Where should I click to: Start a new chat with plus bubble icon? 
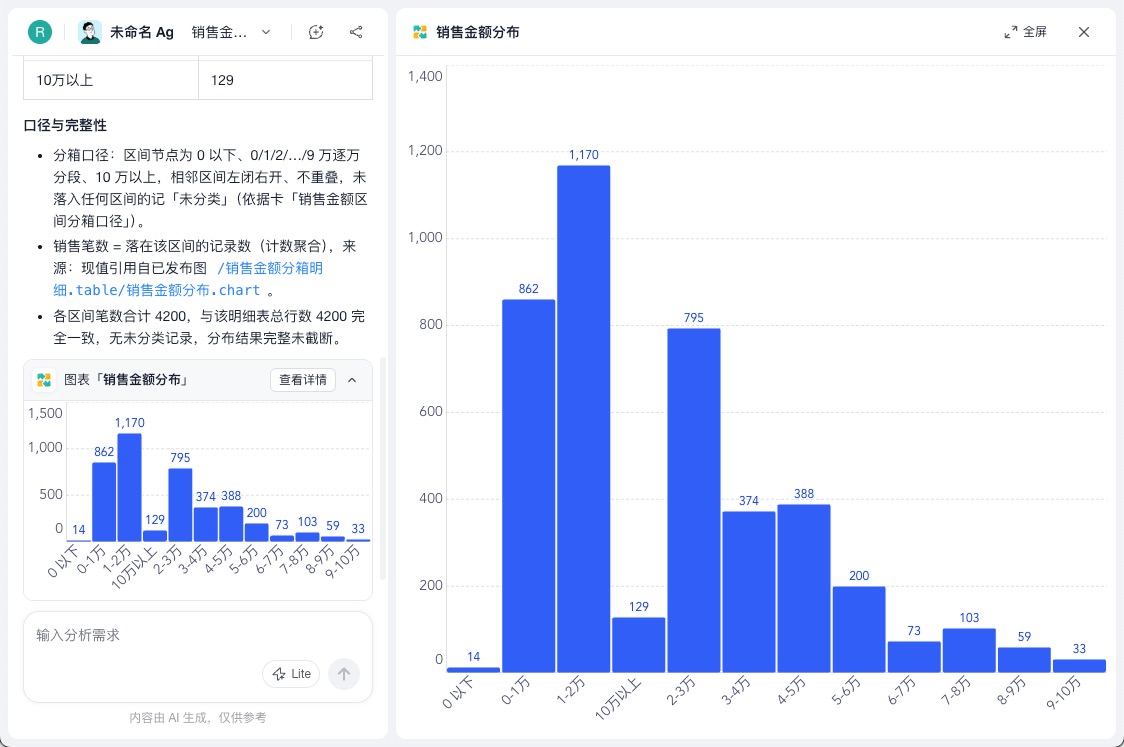[x=316, y=32]
